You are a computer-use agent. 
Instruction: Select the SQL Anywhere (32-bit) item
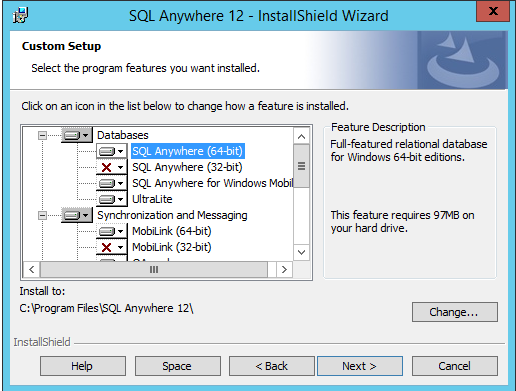[x=187, y=167]
